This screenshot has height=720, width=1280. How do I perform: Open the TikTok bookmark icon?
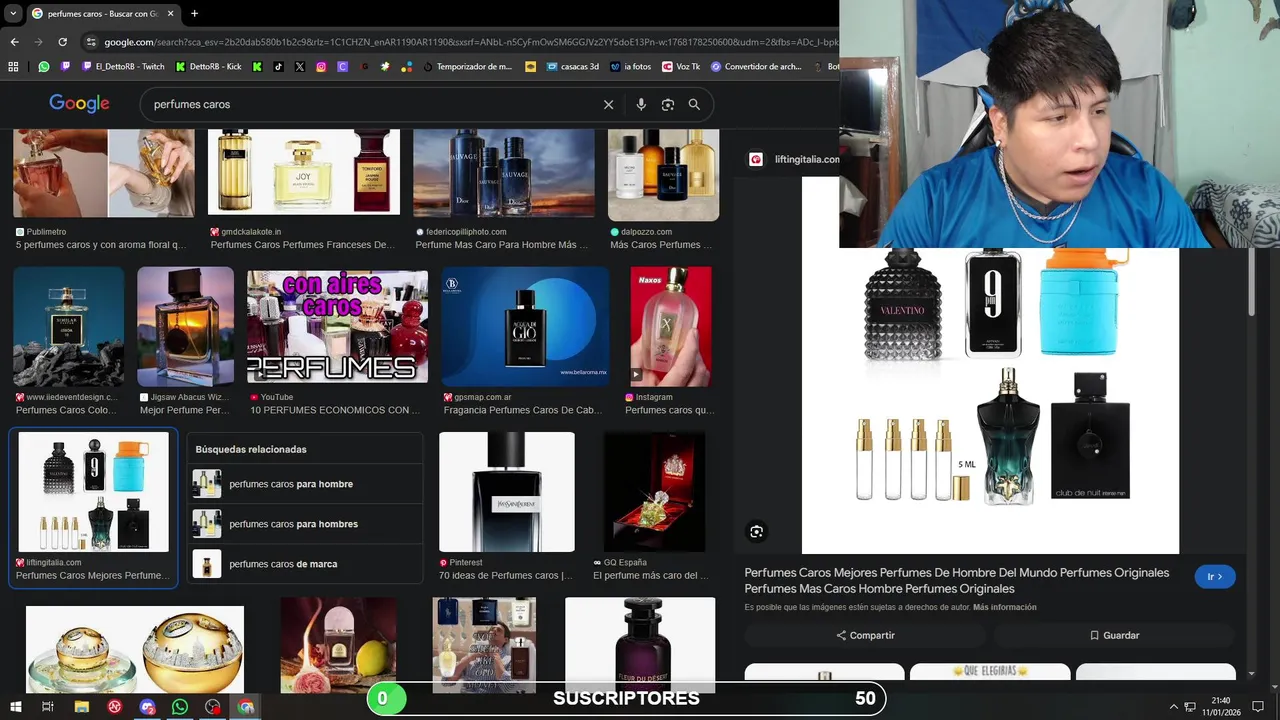coord(278,67)
